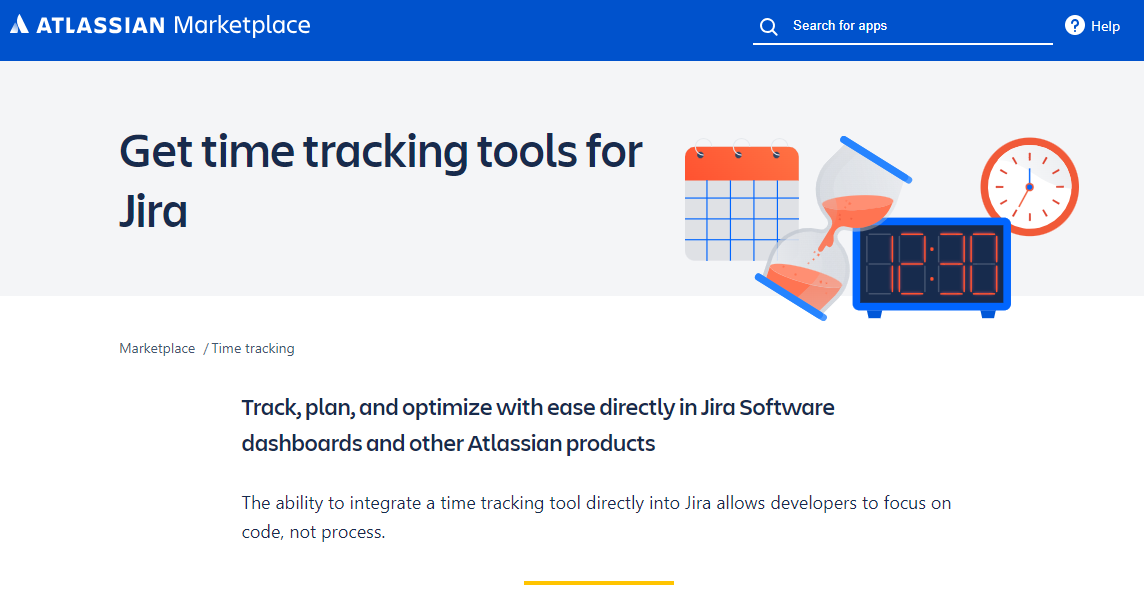Open Help via the question mark icon
1144x605 pixels.
pos(1073,26)
